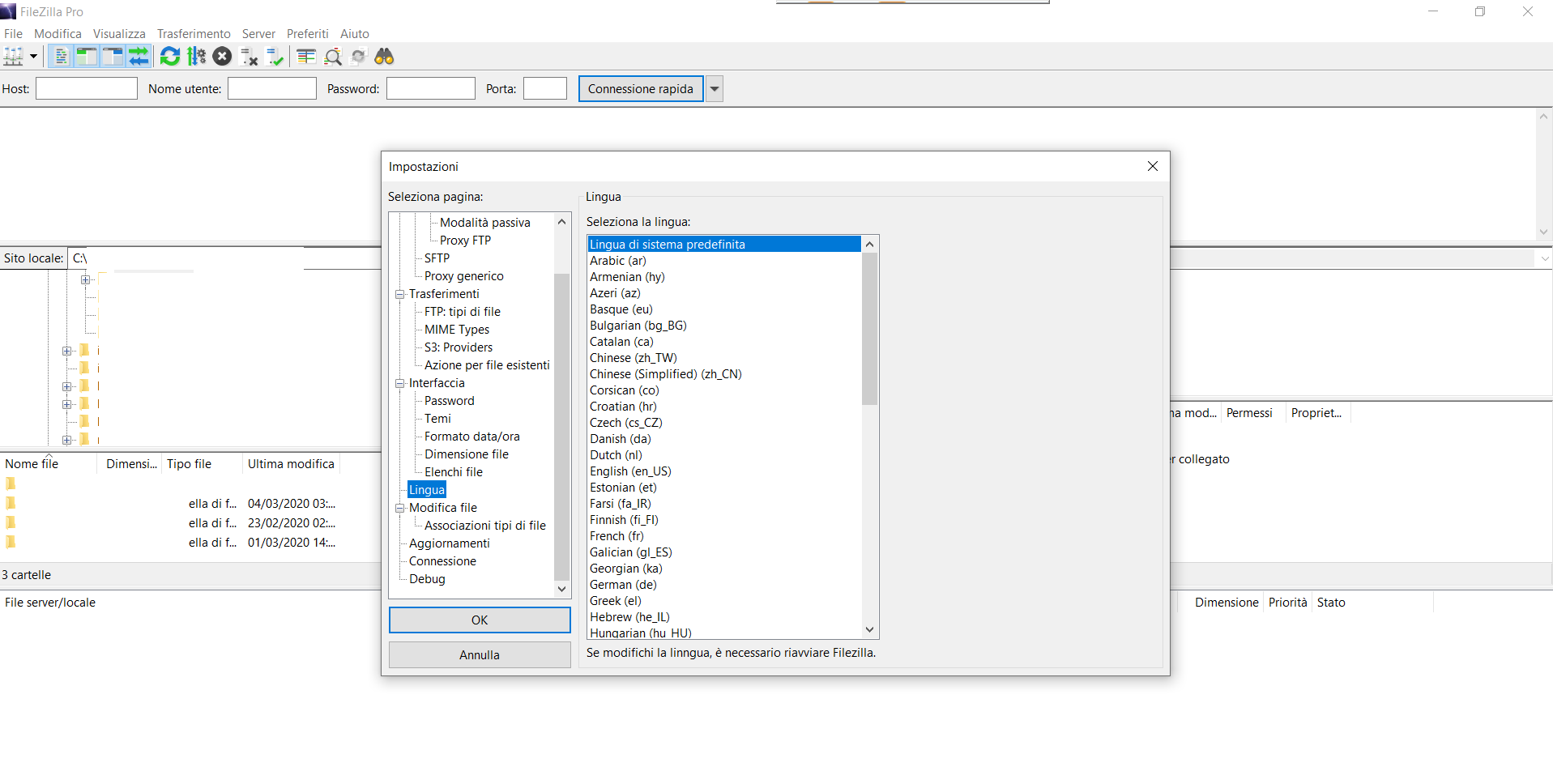Screen dimensions: 1553x784
Task: Toggle directory comparison magnifier icon
Action: point(332,57)
